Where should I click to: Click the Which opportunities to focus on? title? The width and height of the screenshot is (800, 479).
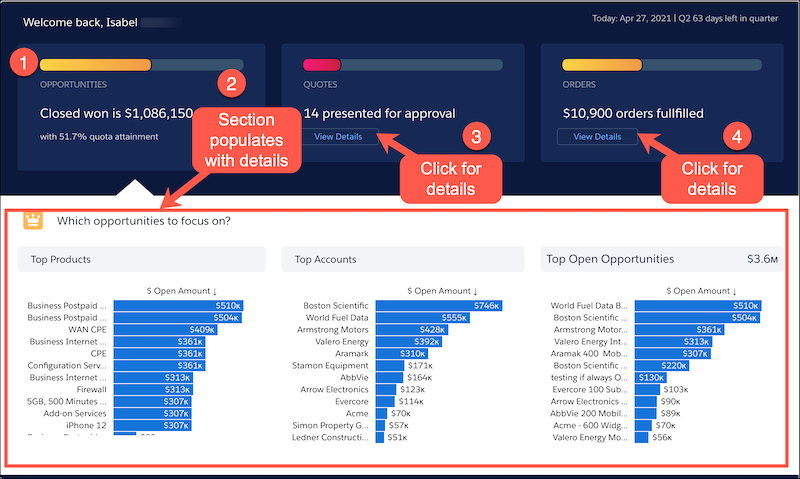(x=144, y=221)
